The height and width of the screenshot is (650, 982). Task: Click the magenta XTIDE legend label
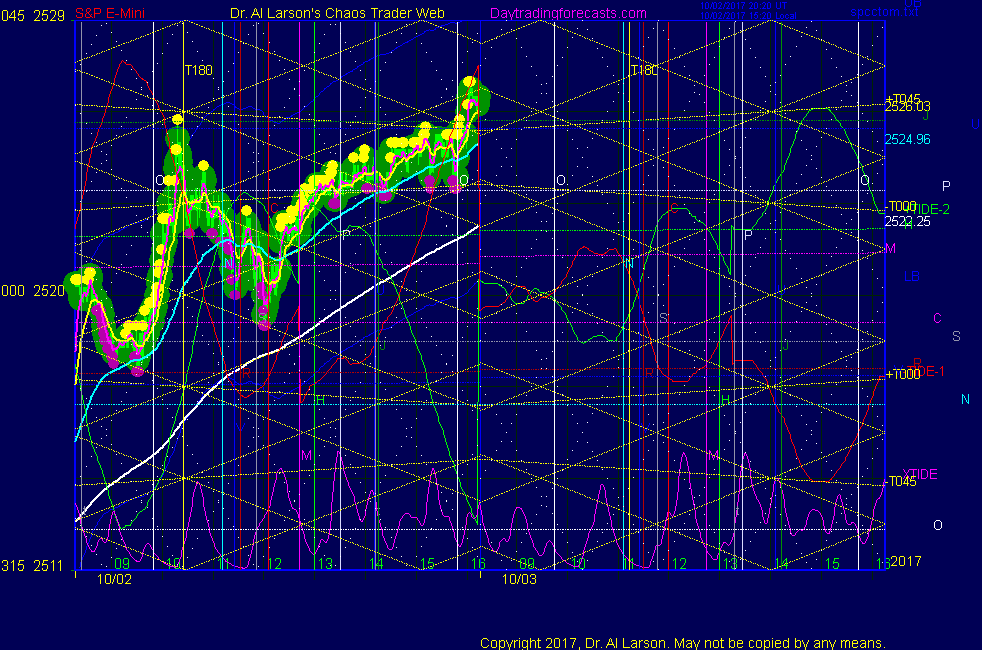[919, 474]
